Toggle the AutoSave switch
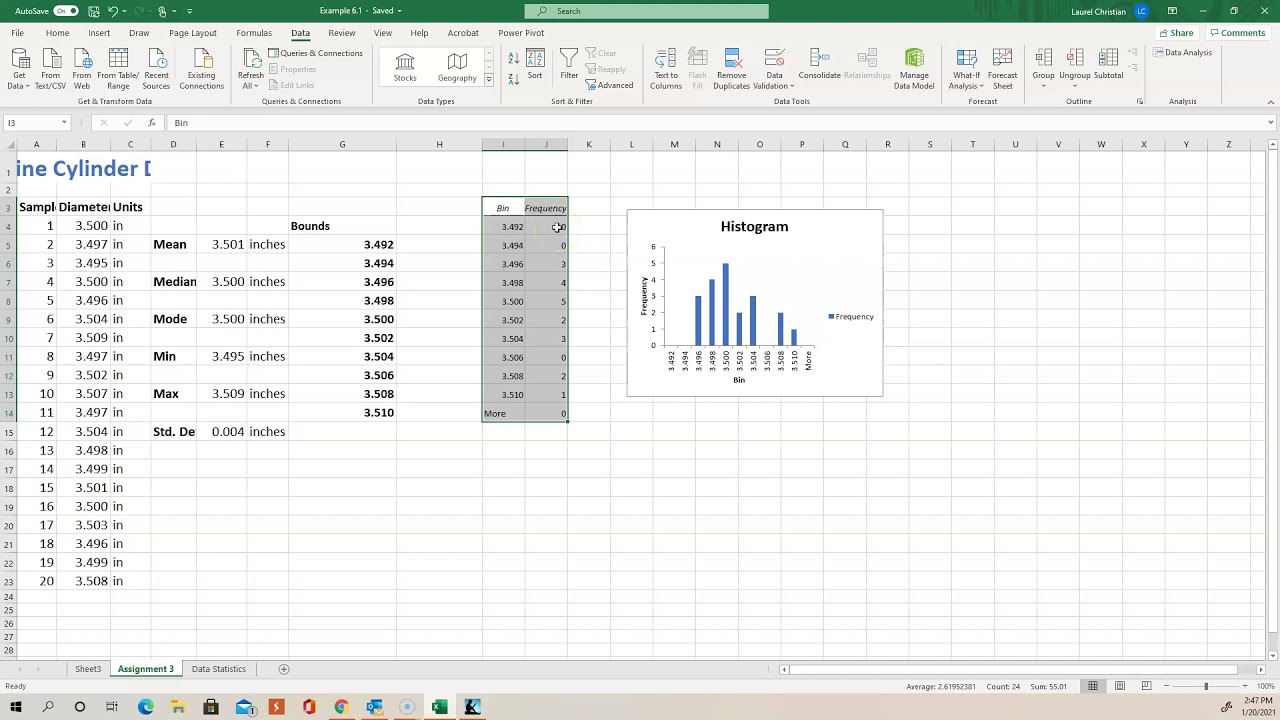The width and height of the screenshot is (1280, 720). pyautogui.click(x=66, y=11)
